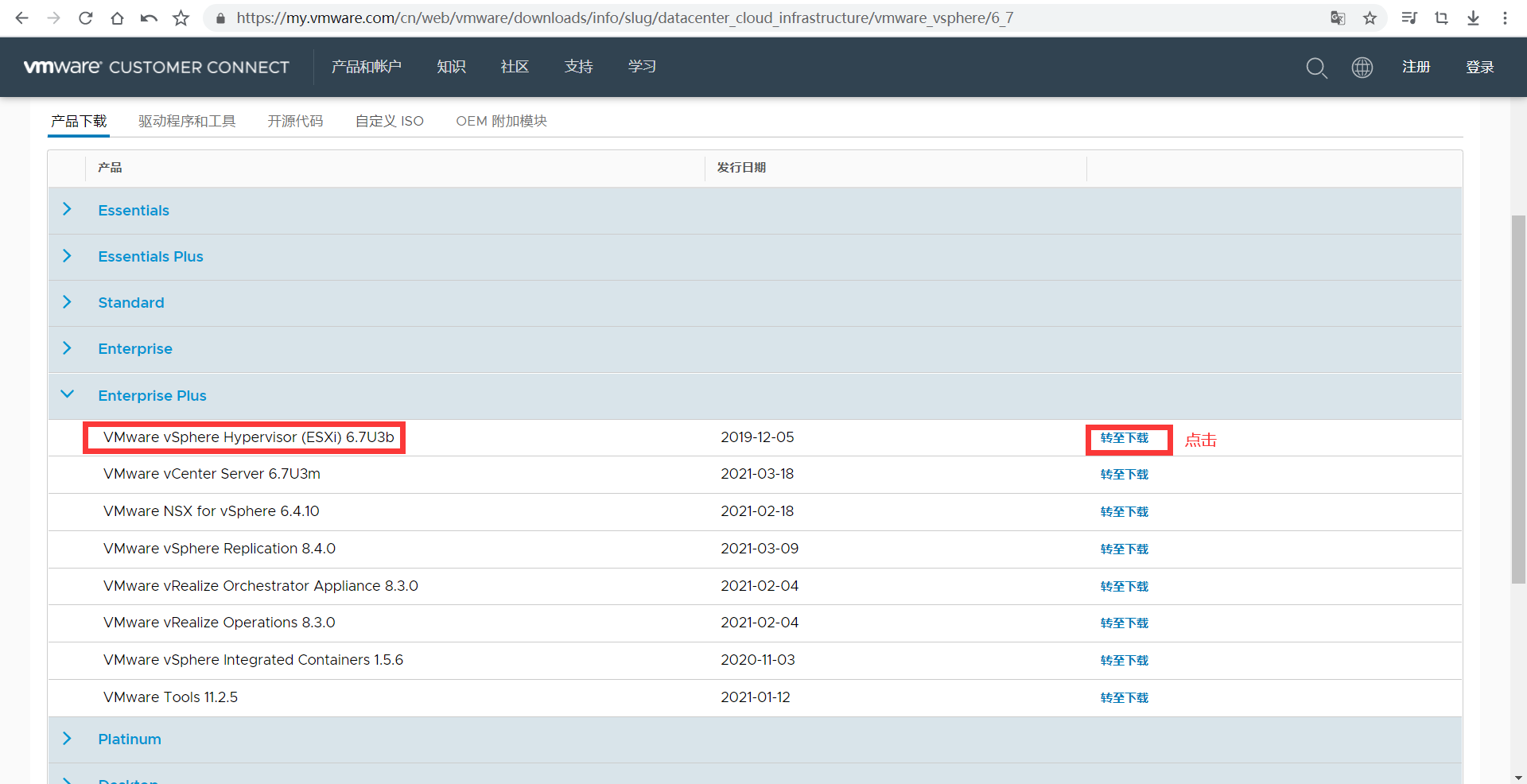Click the VMware vCenter Server 6.7U3m product name

[x=212, y=474]
